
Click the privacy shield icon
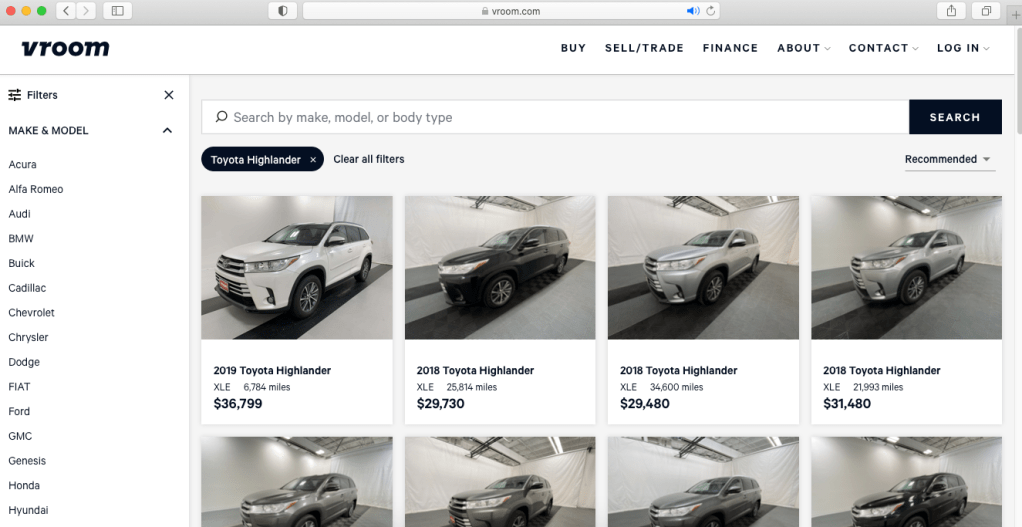(x=283, y=11)
